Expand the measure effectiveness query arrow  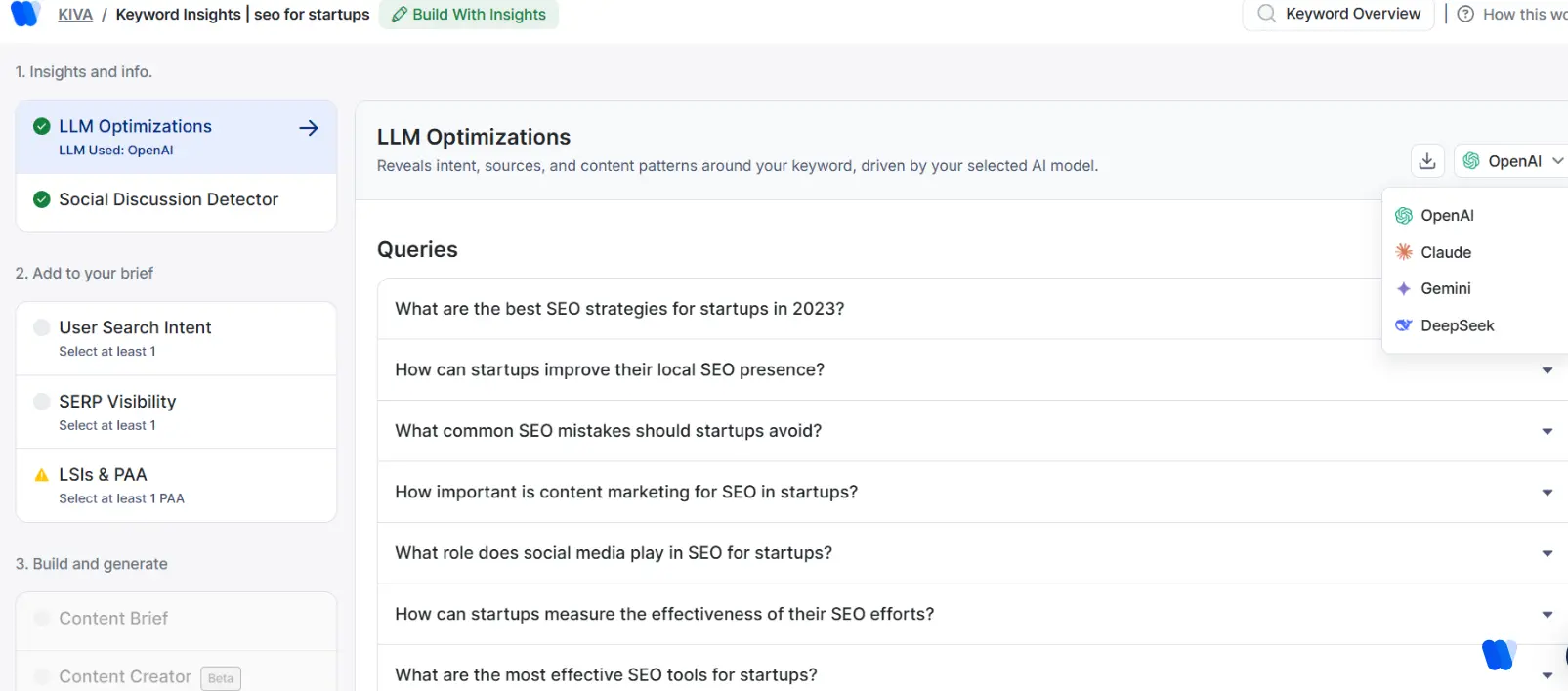coord(1547,615)
